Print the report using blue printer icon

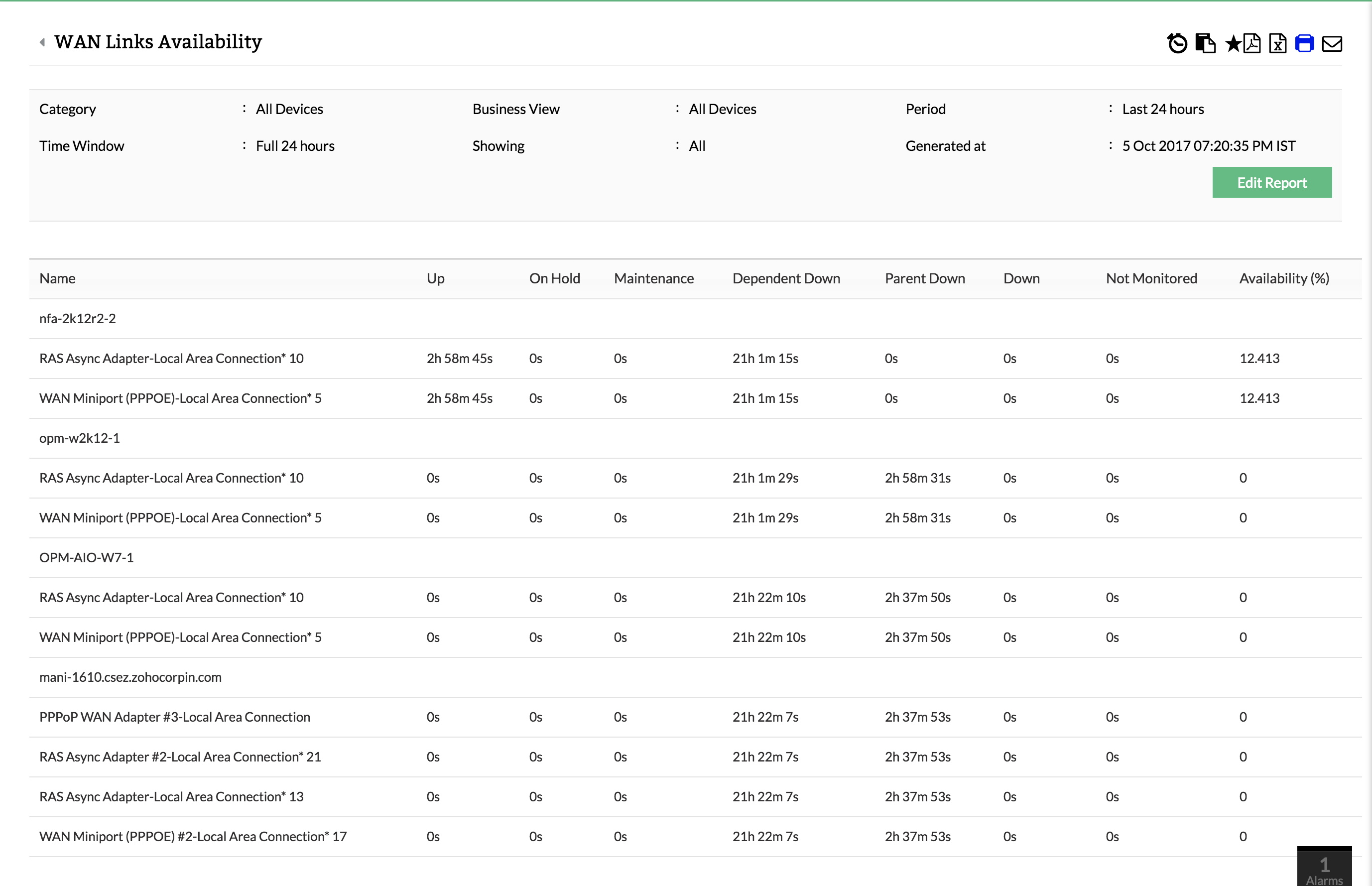coord(1304,44)
